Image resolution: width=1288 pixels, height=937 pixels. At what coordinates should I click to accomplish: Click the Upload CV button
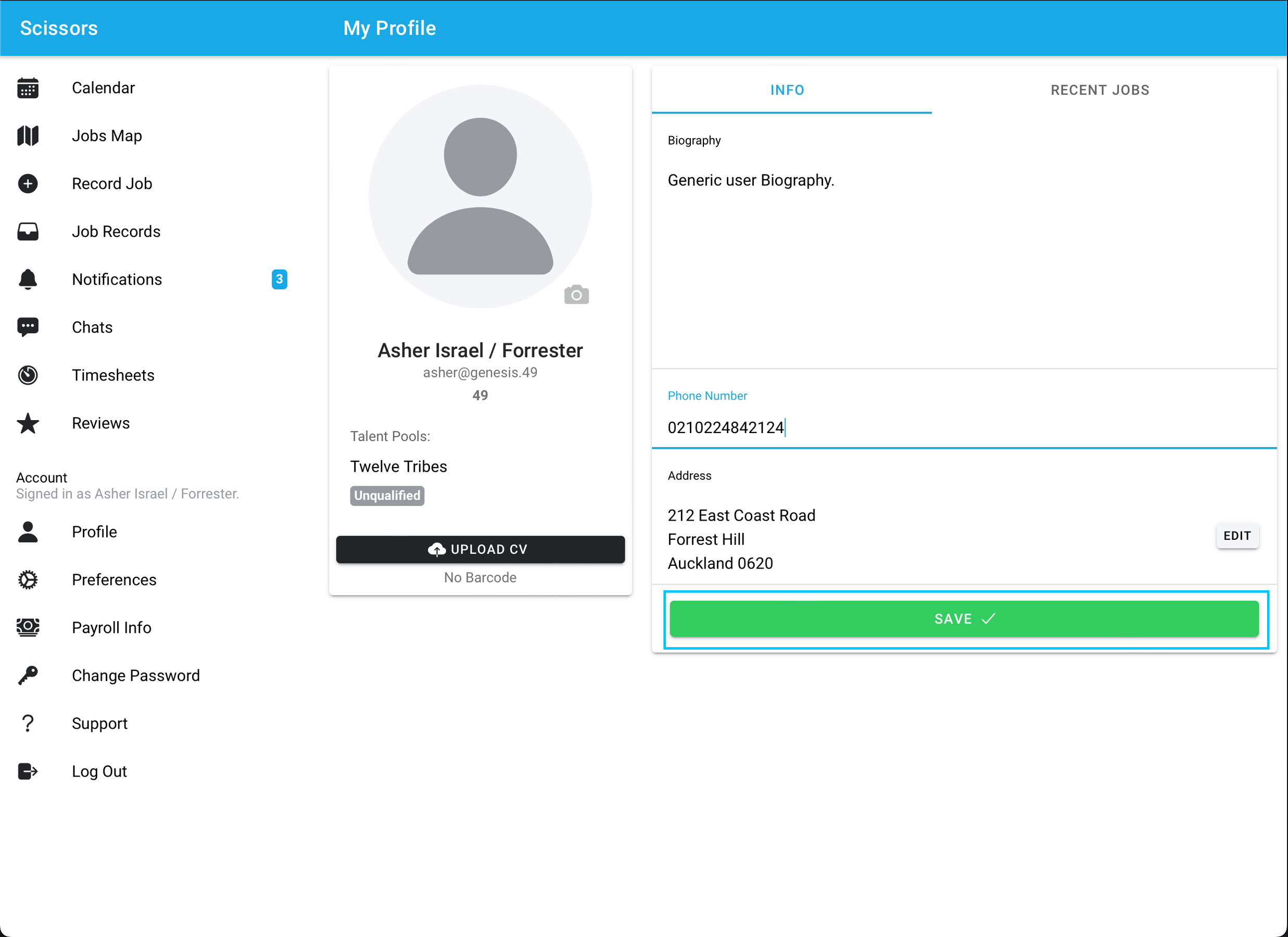coord(480,549)
